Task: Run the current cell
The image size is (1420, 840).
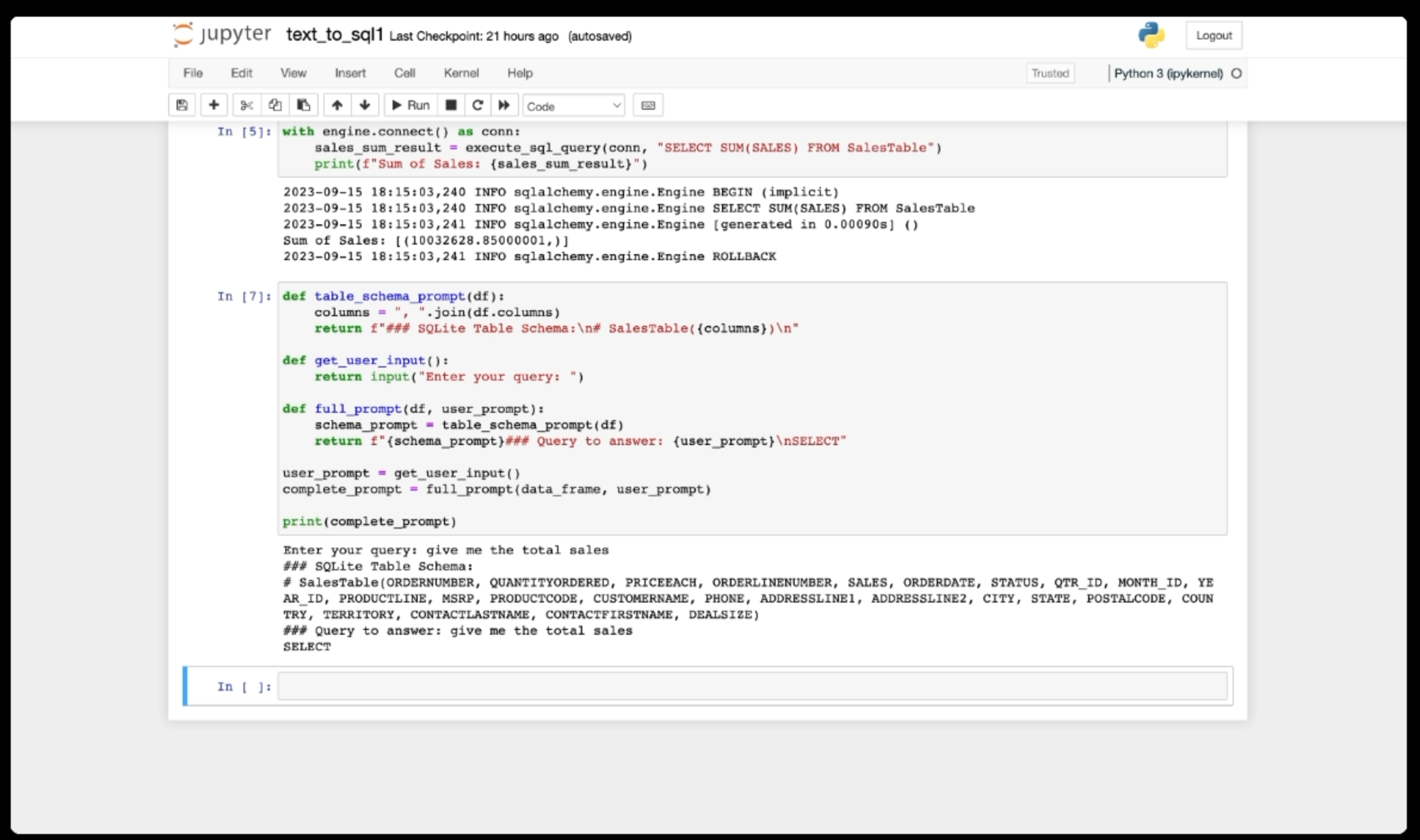Action: [410, 106]
